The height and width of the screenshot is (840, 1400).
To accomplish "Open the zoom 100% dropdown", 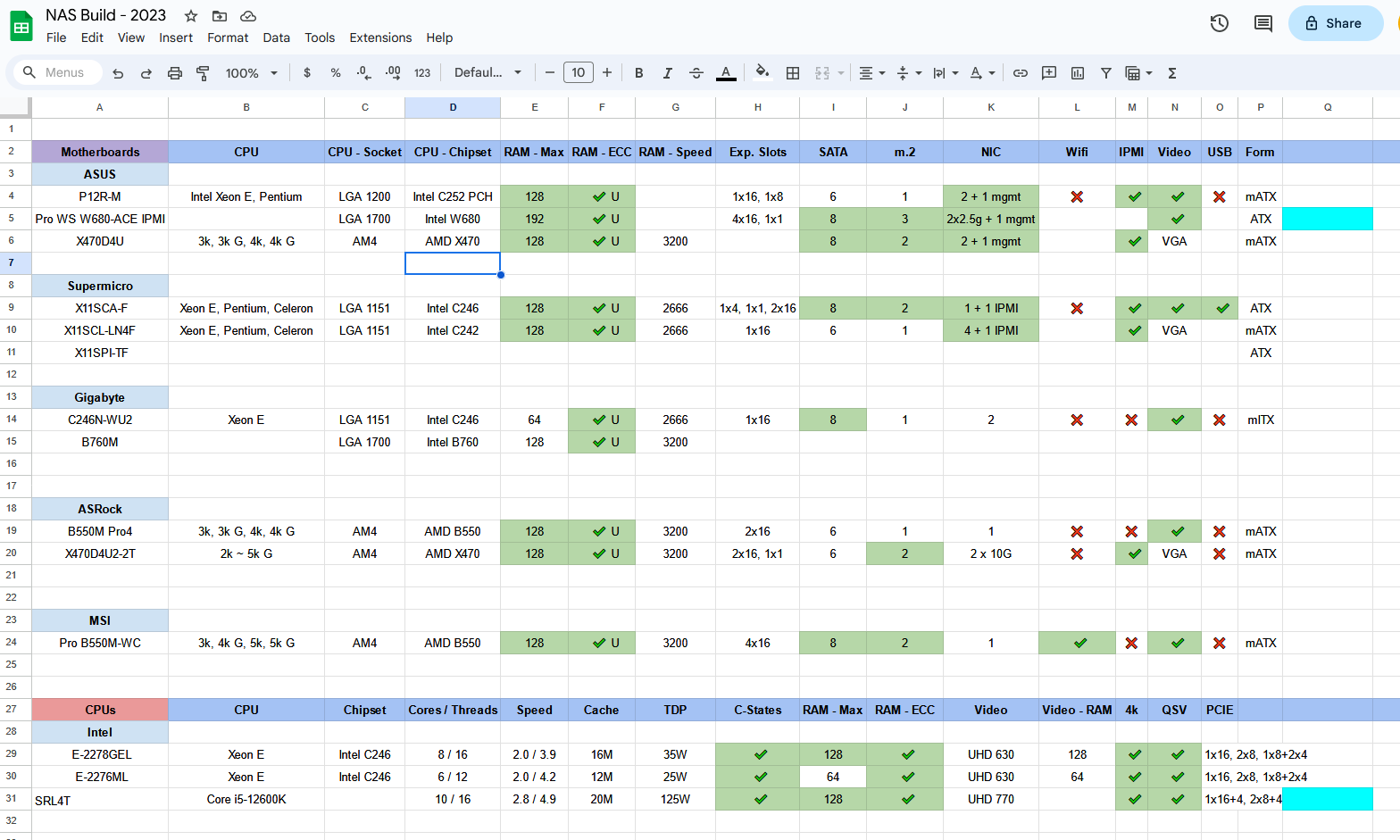I will [x=252, y=73].
